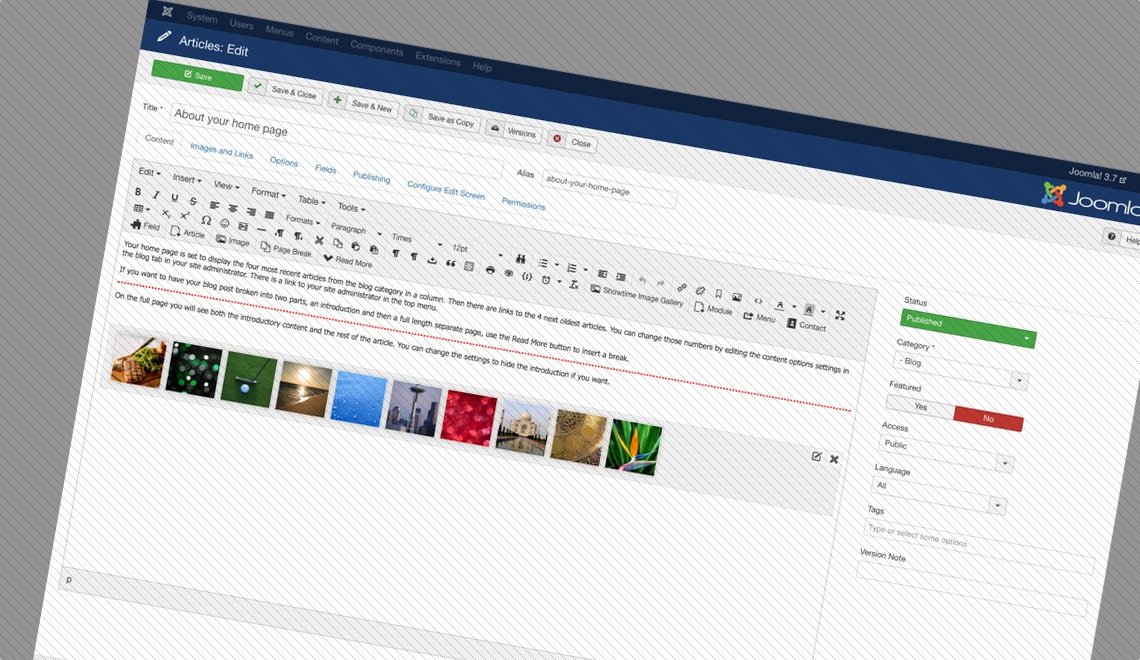Click the Joomla logo in the top bar

point(167,11)
